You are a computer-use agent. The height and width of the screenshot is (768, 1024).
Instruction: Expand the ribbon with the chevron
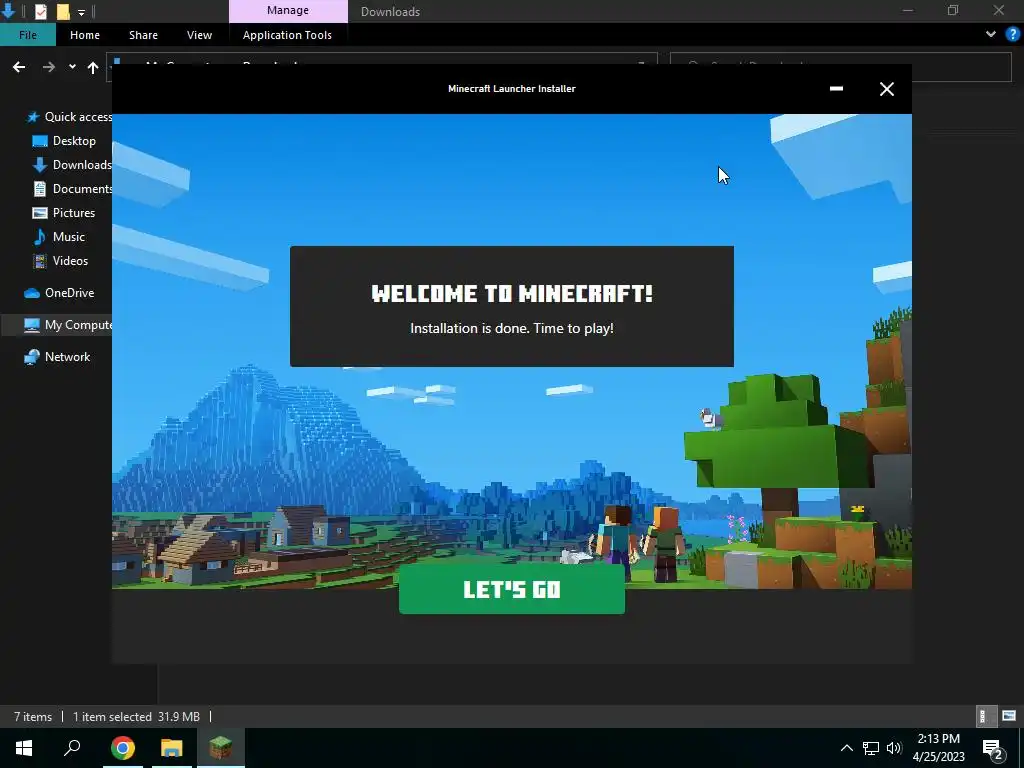991,35
